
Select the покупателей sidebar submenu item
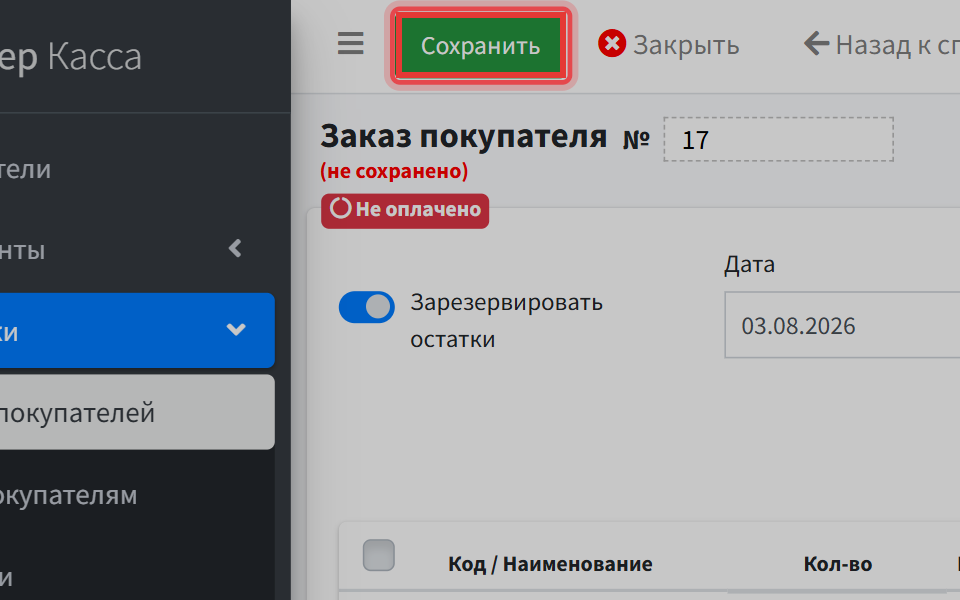137,412
